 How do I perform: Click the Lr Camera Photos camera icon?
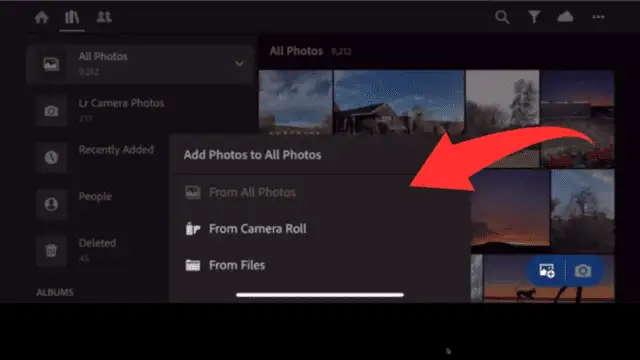click(x=51, y=111)
